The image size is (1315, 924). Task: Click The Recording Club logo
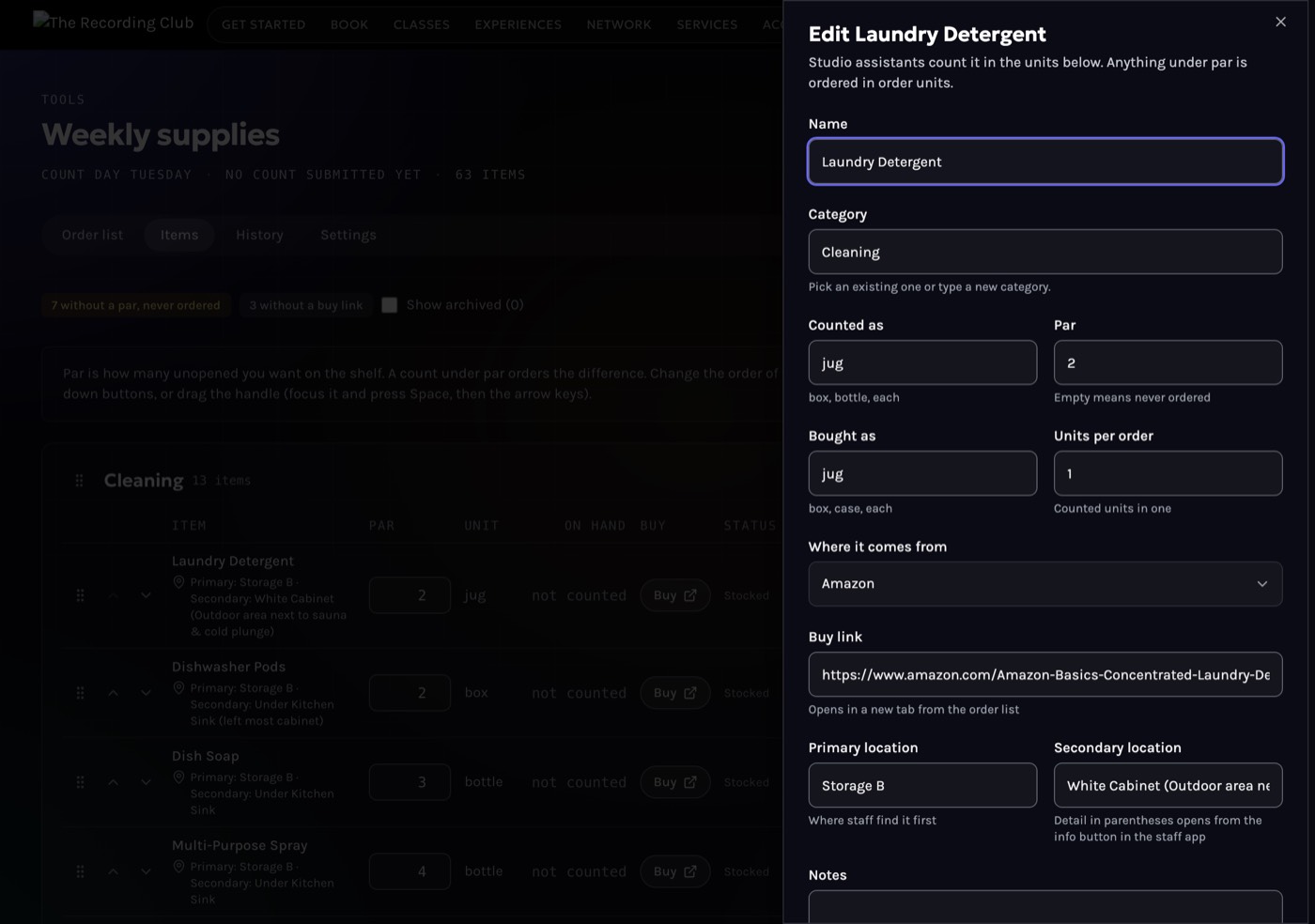point(114,22)
